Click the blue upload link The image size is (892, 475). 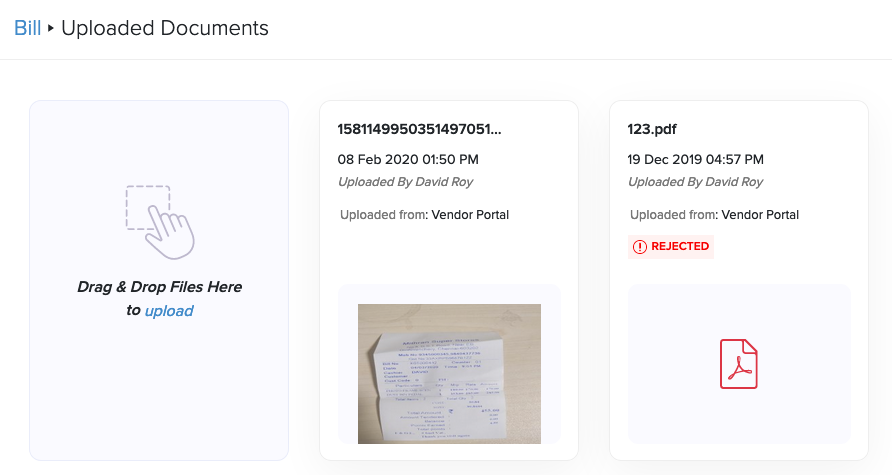point(169,311)
